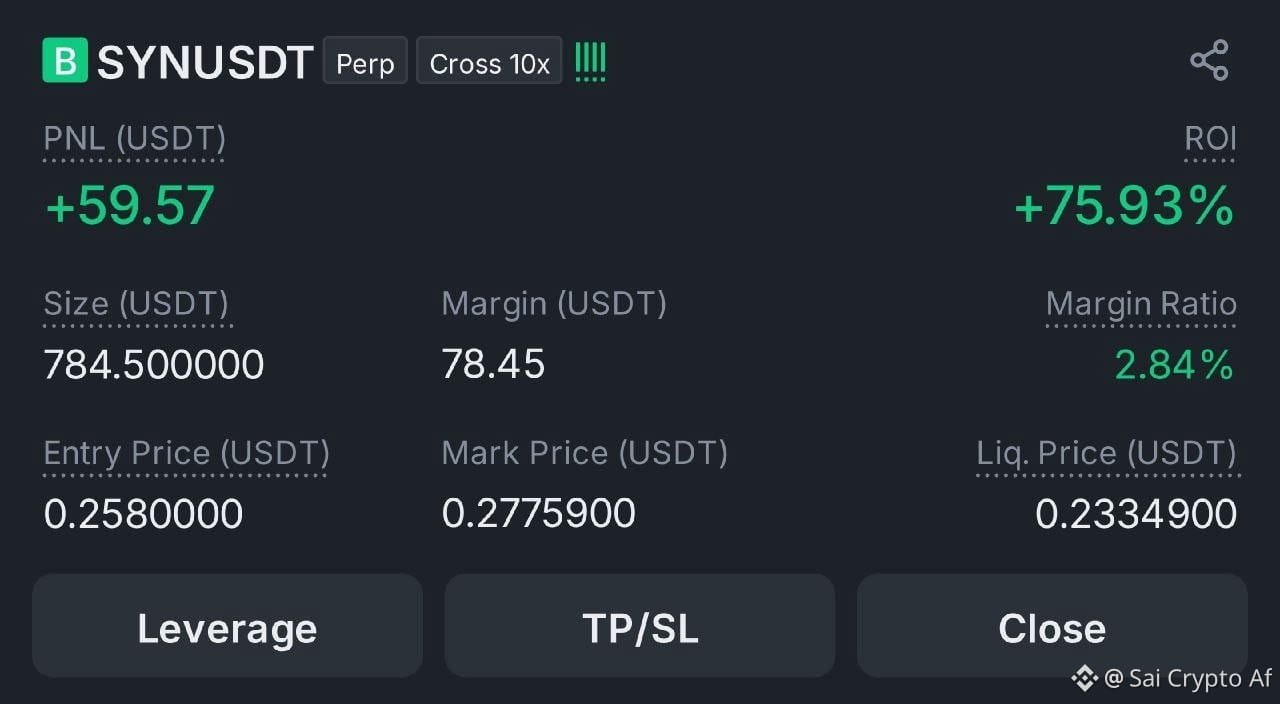The width and height of the screenshot is (1280, 704).
Task: Open the TP/SL settings button
Action: click(640, 626)
